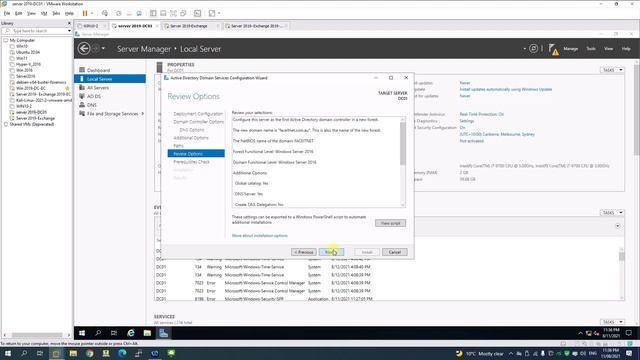Image resolution: width=640 pixels, height=360 pixels.
Task: Click the review selections scrollbar thumb
Action: tap(403, 143)
